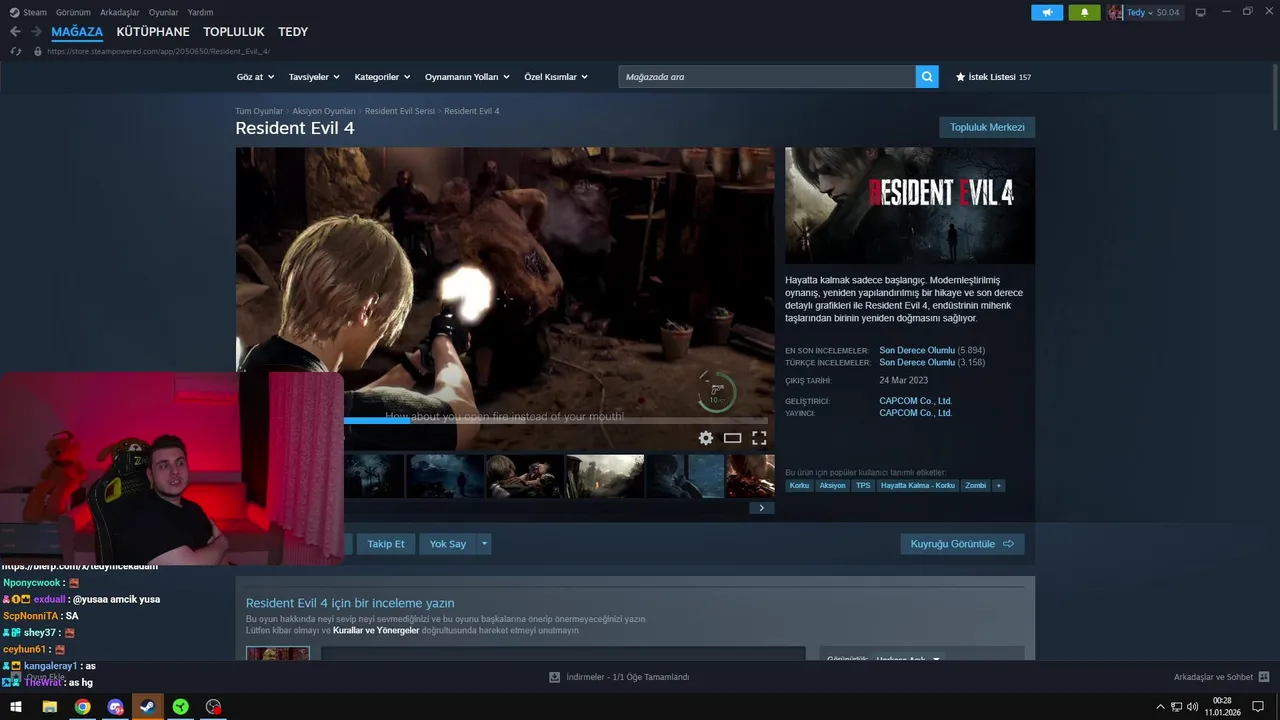Open Chrome from the taskbar
This screenshot has height=720, width=1280.
(82, 707)
